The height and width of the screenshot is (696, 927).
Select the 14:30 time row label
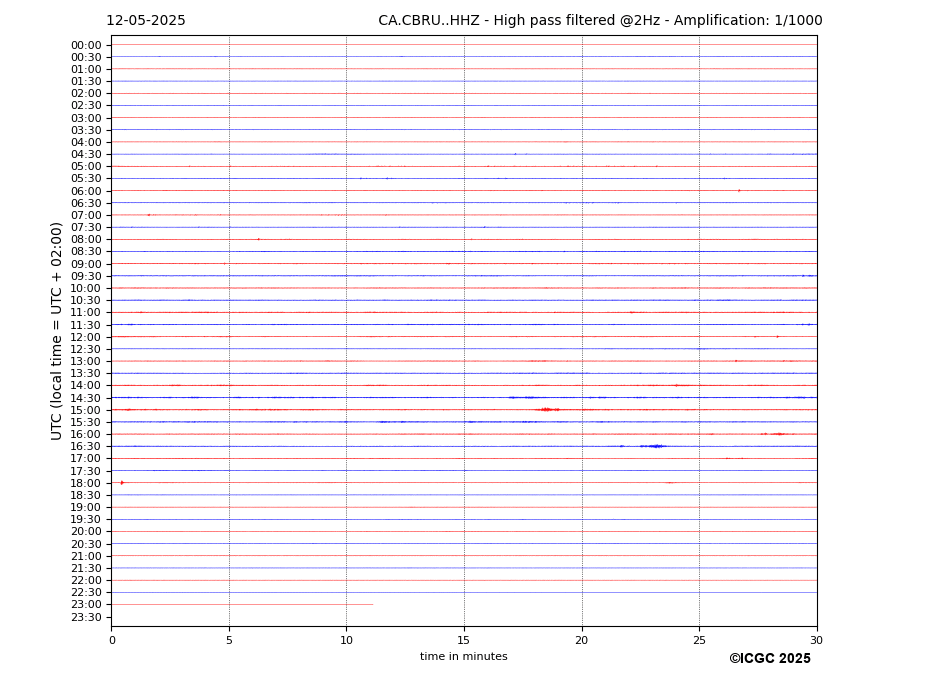[x=86, y=399]
